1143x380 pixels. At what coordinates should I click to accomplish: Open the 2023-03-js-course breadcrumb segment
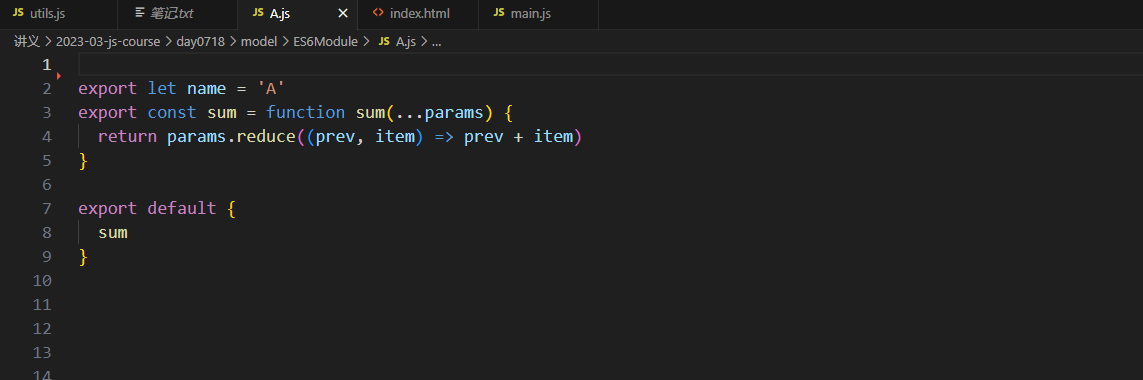click(x=113, y=42)
